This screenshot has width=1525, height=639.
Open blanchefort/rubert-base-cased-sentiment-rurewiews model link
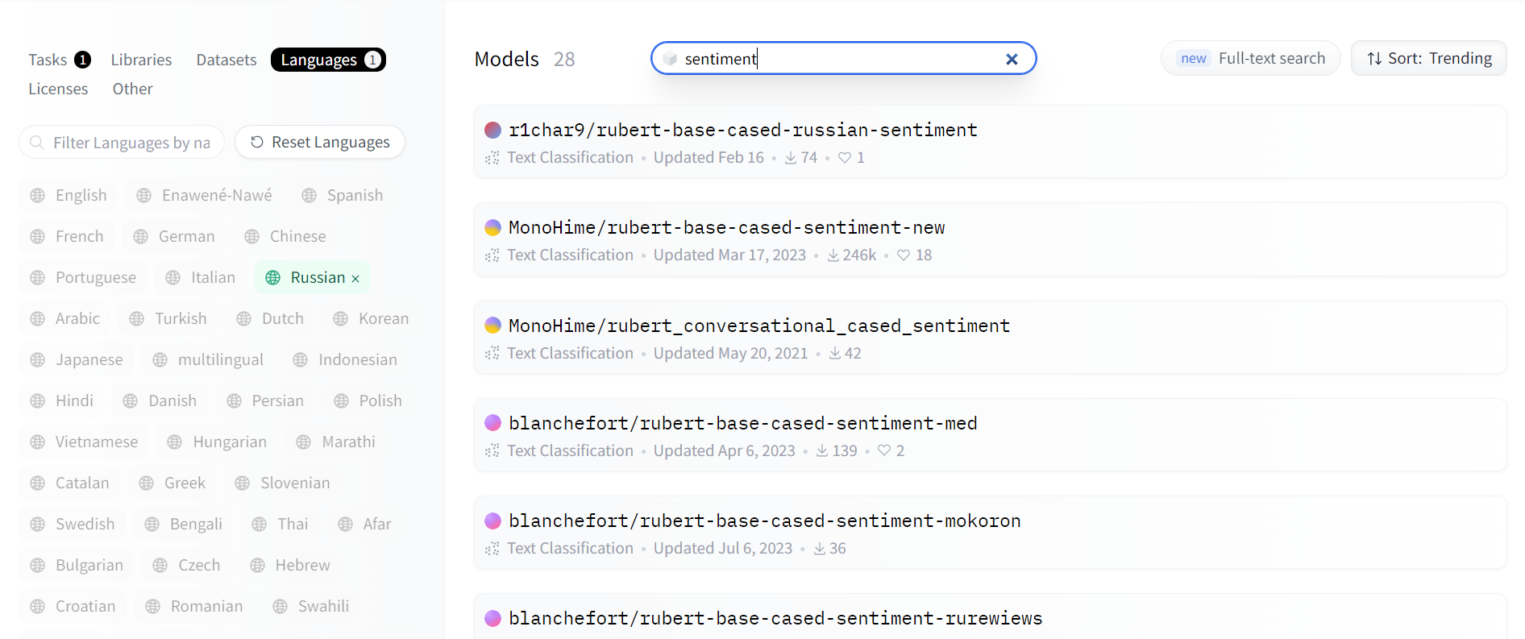(775, 618)
